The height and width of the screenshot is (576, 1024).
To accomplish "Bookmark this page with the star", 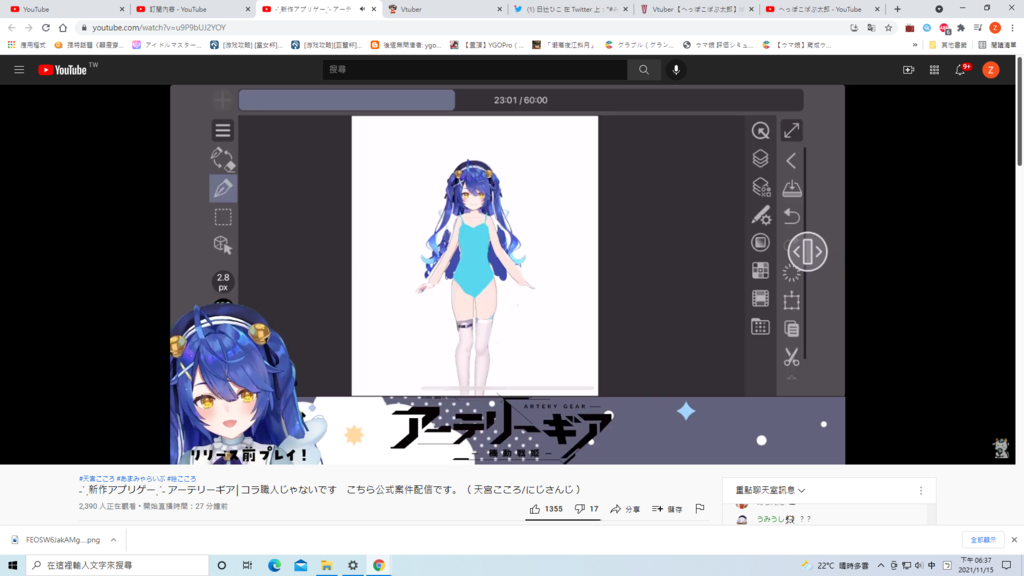I will coord(888,28).
